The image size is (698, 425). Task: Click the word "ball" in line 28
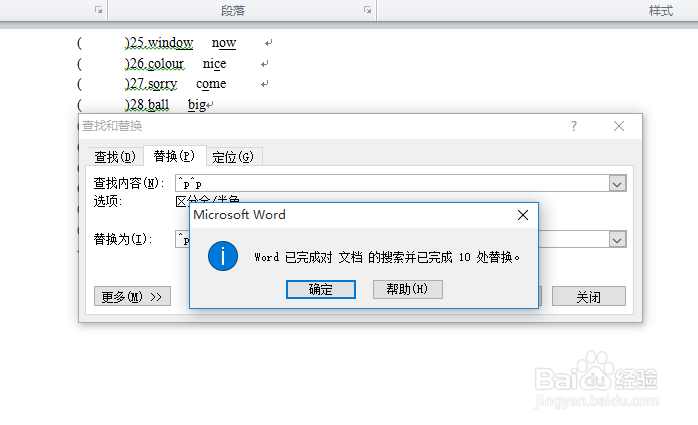[x=158, y=105]
